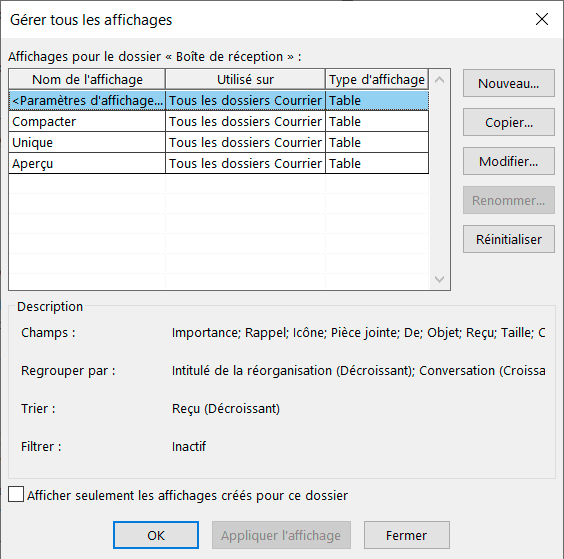The image size is (564, 559).
Task: Click the Fermer button
Action: click(406, 535)
